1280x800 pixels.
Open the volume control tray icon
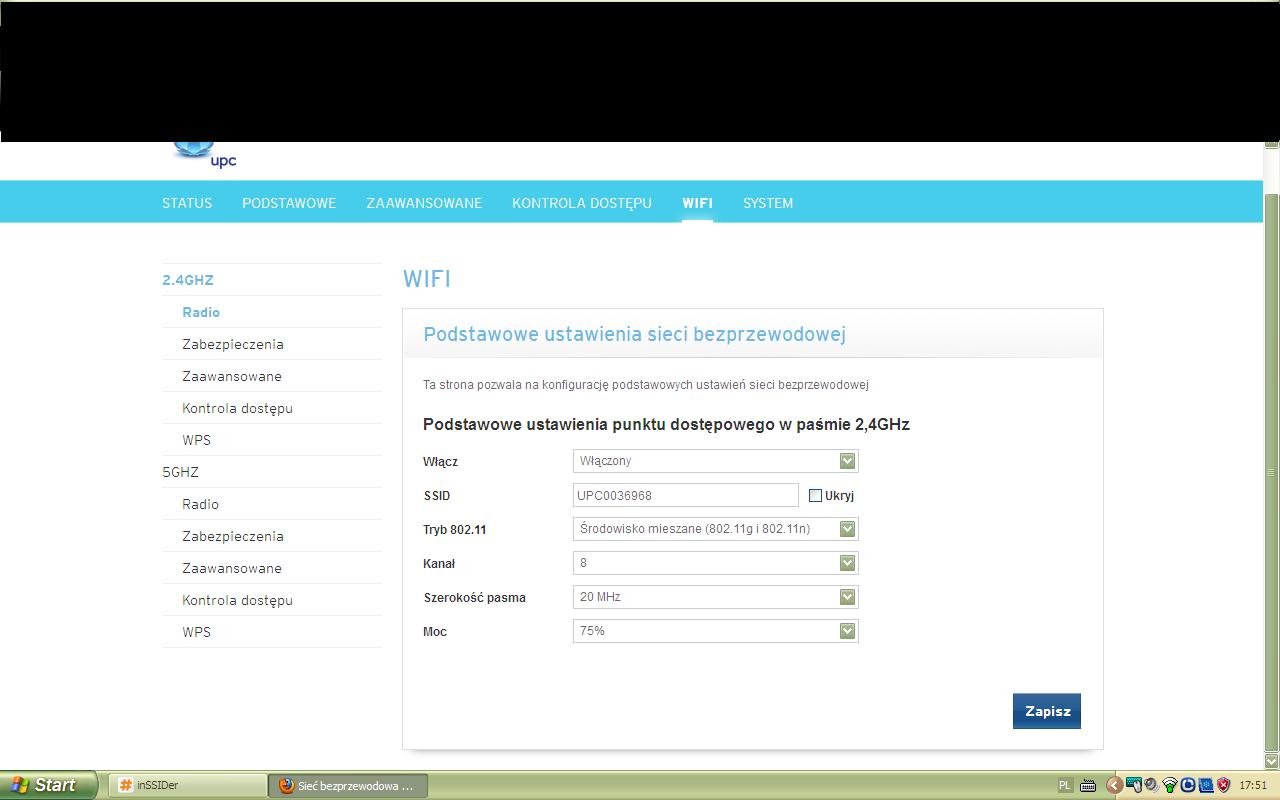tap(1151, 785)
